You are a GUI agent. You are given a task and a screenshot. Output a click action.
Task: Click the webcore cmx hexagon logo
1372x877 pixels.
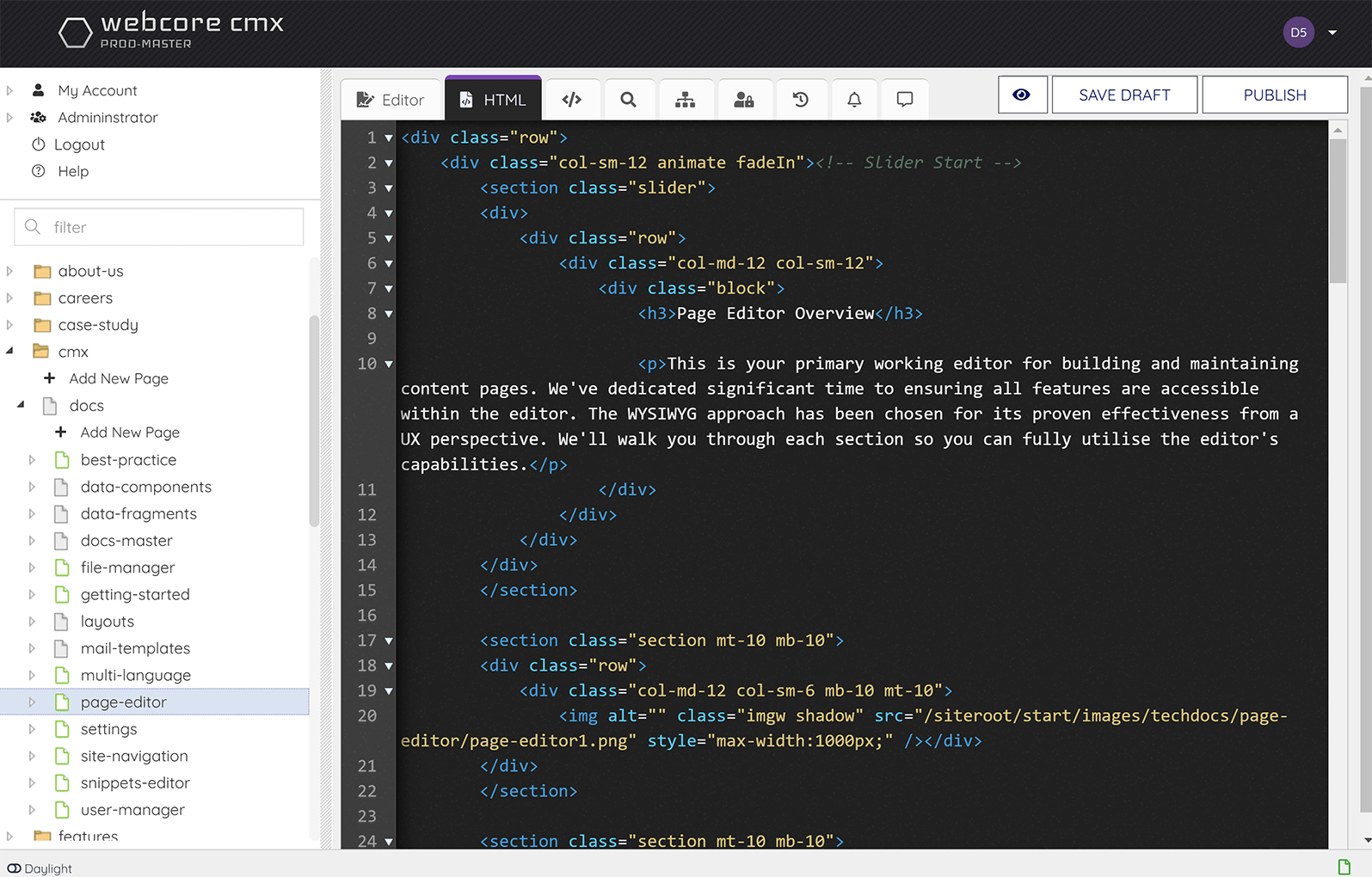[x=75, y=33]
